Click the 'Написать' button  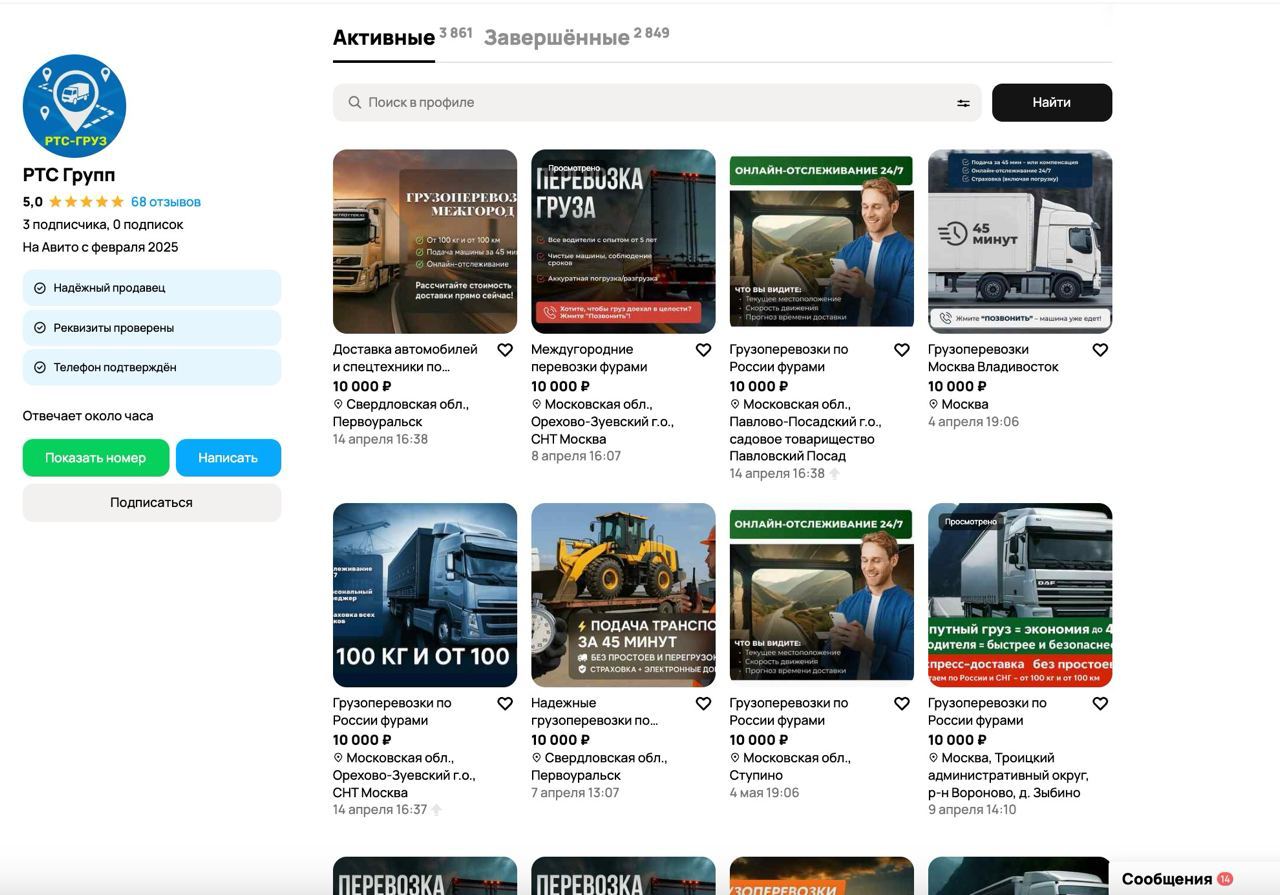pos(228,458)
